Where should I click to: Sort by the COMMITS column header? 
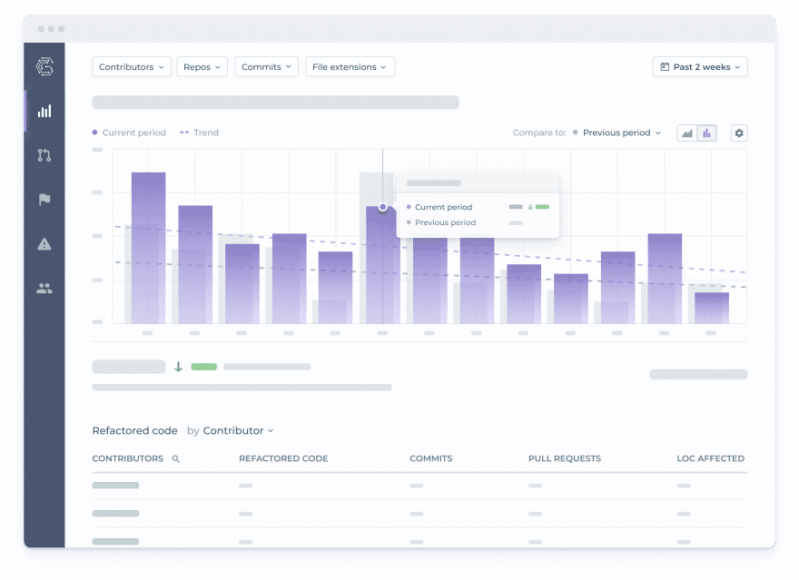tap(431, 459)
